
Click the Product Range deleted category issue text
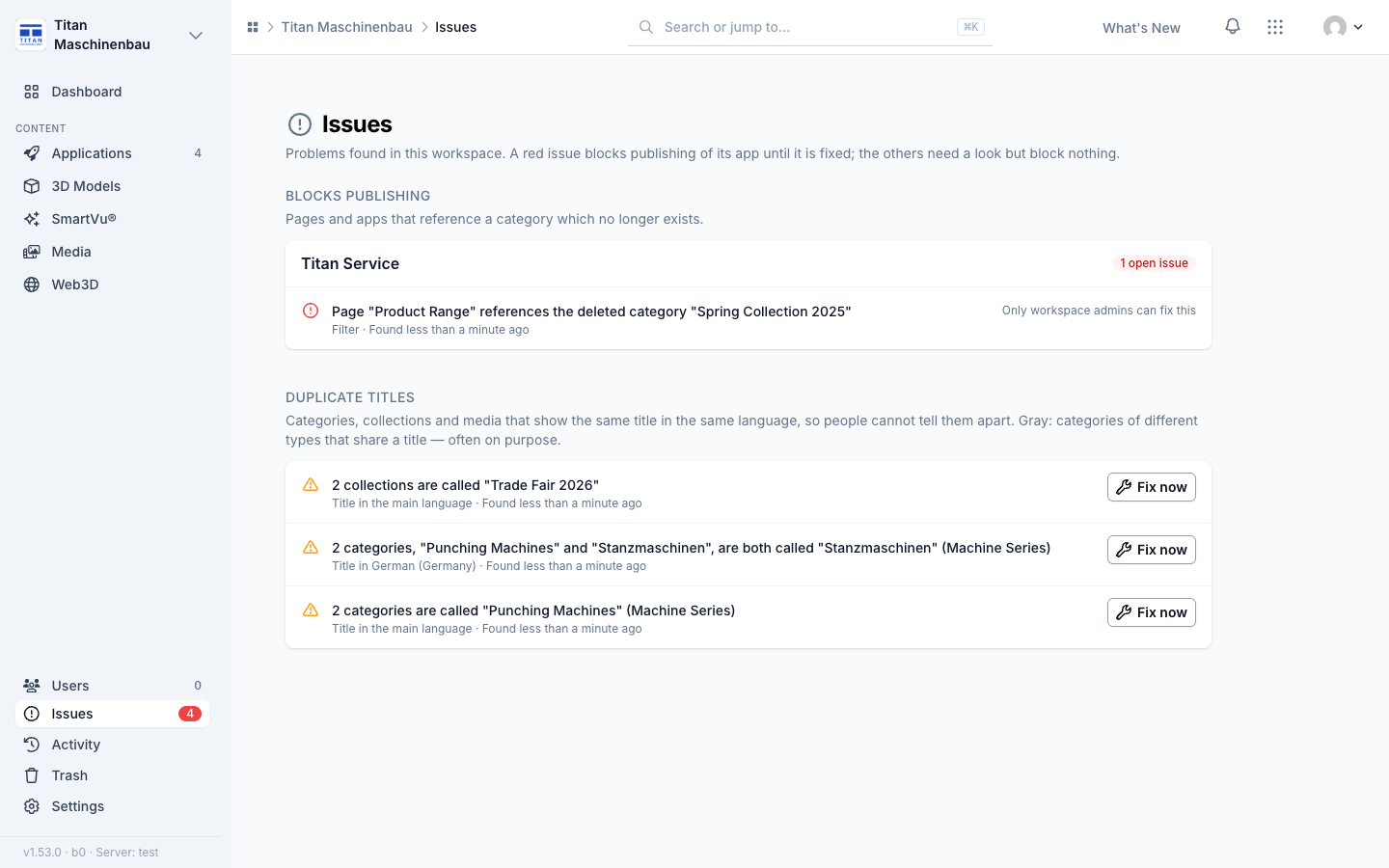coord(591,312)
